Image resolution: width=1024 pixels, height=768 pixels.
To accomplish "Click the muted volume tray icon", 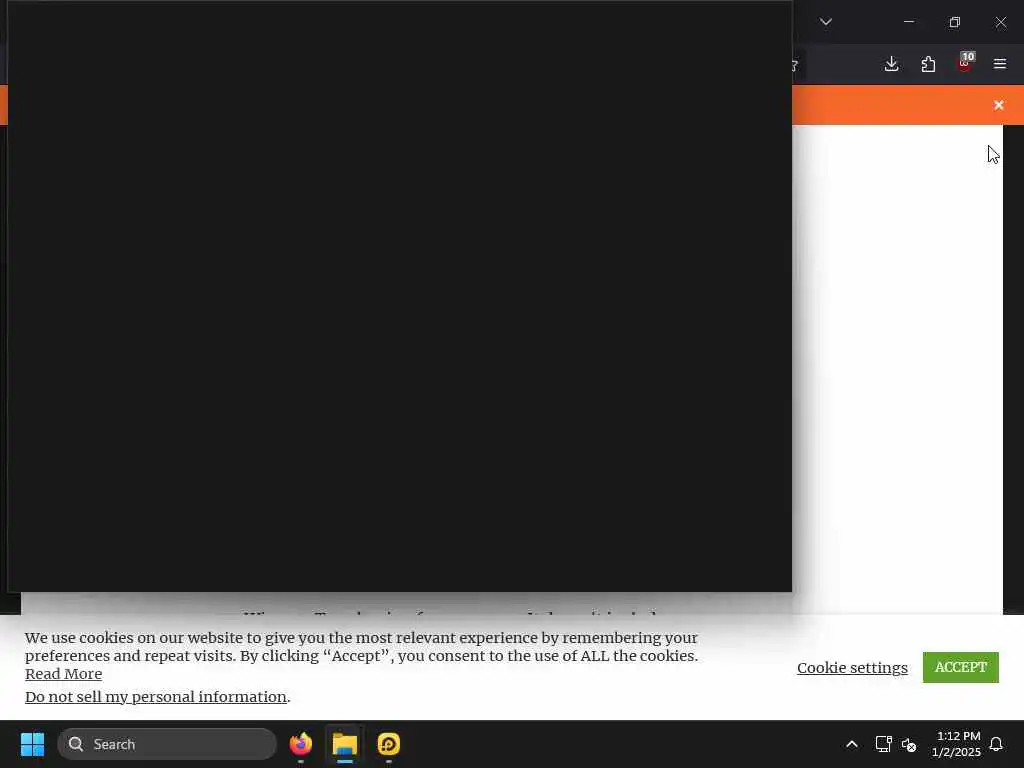I will (x=909, y=744).
